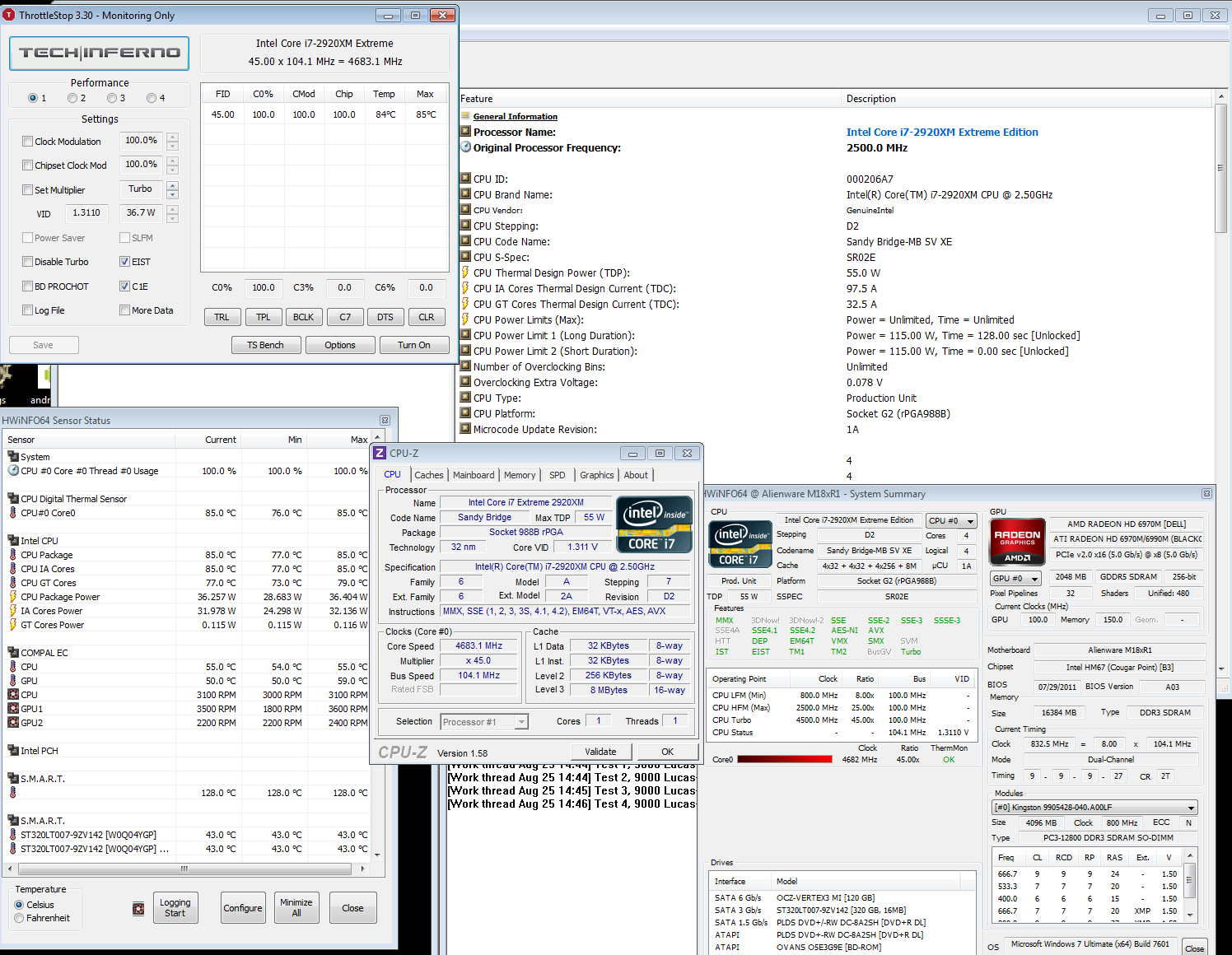This screenshot has height=955, width=1232.
Task: Click the CPU Platform feature icon
Action: coord(465,413)
